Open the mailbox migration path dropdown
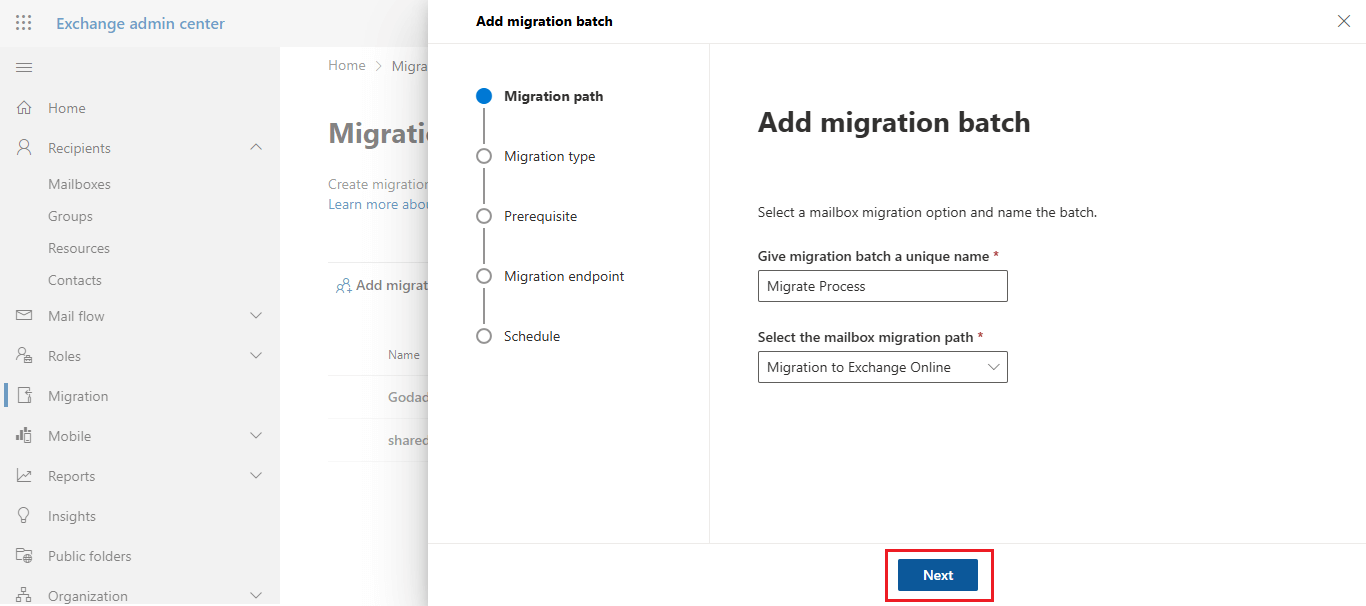 882,367
